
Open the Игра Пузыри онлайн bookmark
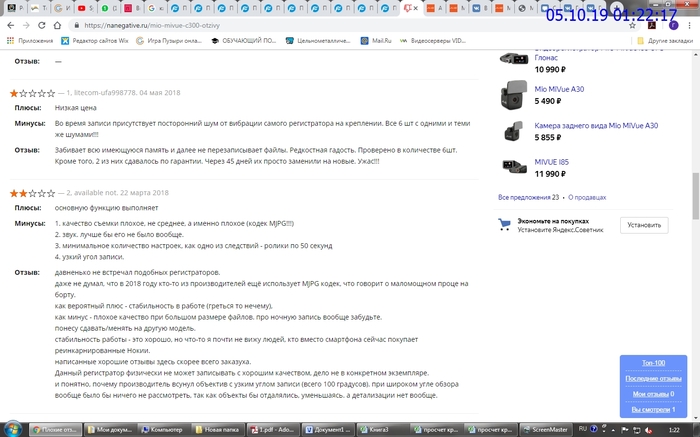pos(169,41)
